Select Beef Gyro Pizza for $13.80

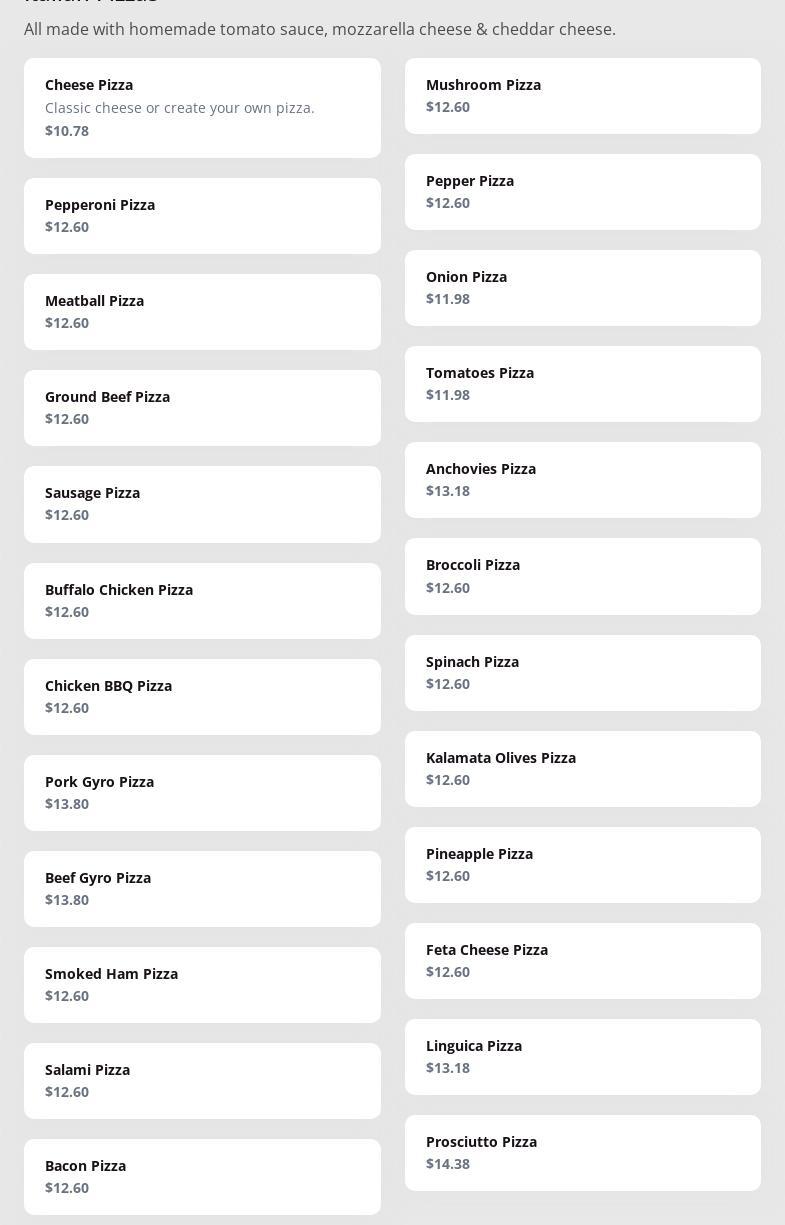202,889
